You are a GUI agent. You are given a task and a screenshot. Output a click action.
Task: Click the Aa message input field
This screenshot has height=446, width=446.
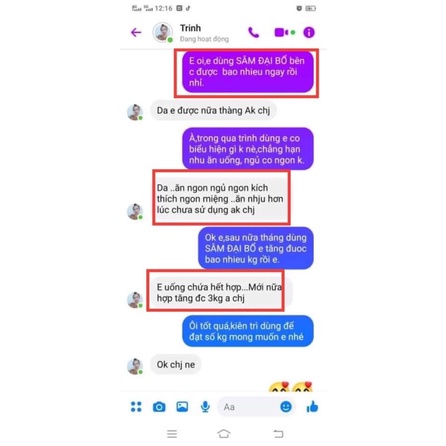(256, 407)
